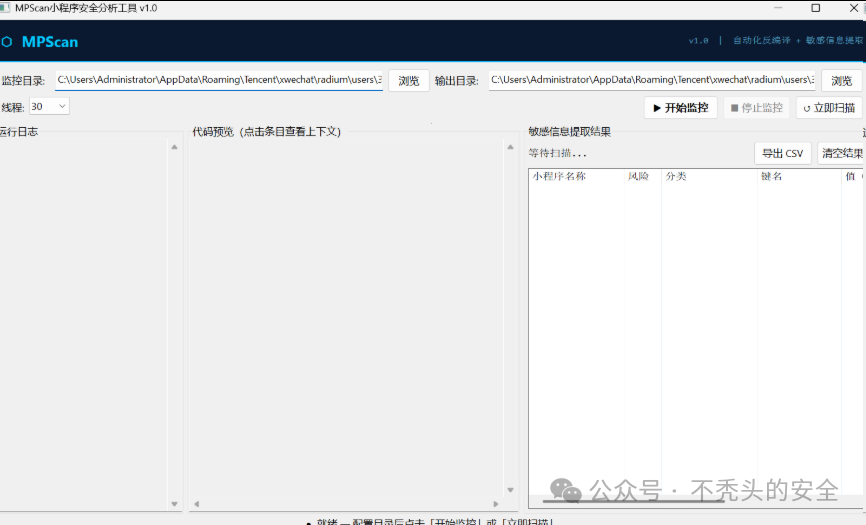
Task: Export results with 导出 CSV button
Action: click(x=782, y=153)
